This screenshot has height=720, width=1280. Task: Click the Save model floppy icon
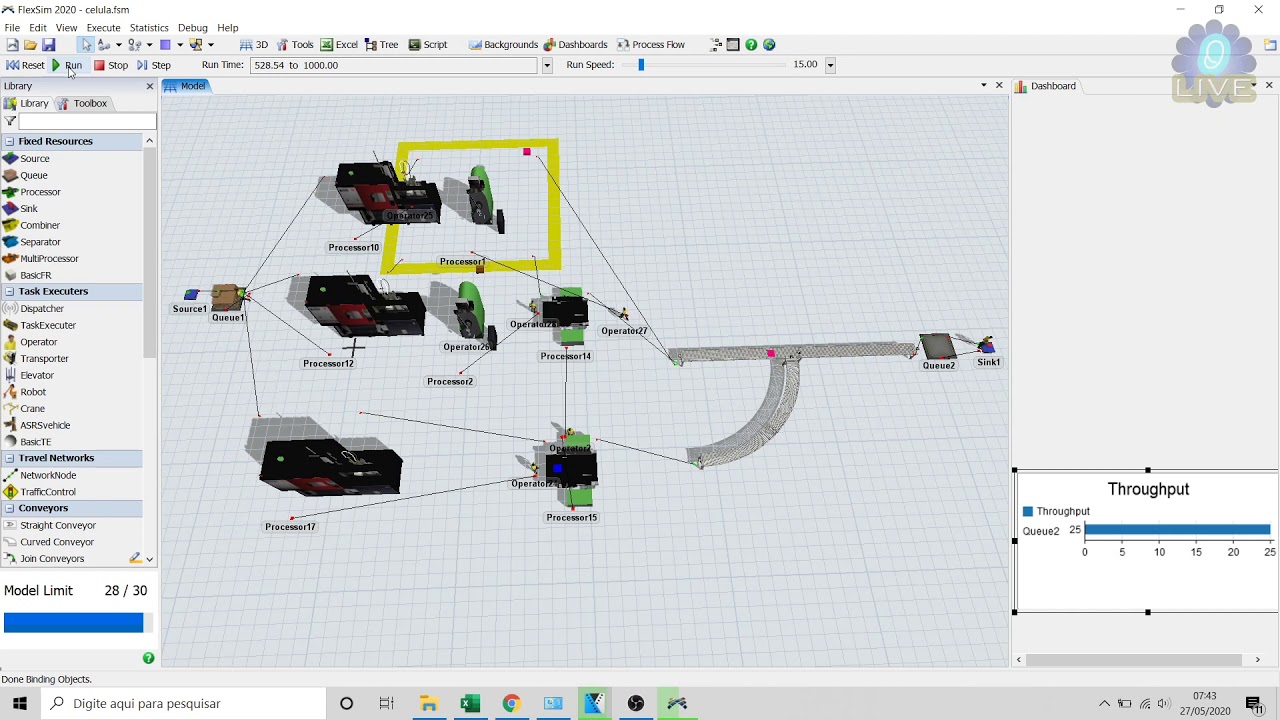tap(48, 45)
